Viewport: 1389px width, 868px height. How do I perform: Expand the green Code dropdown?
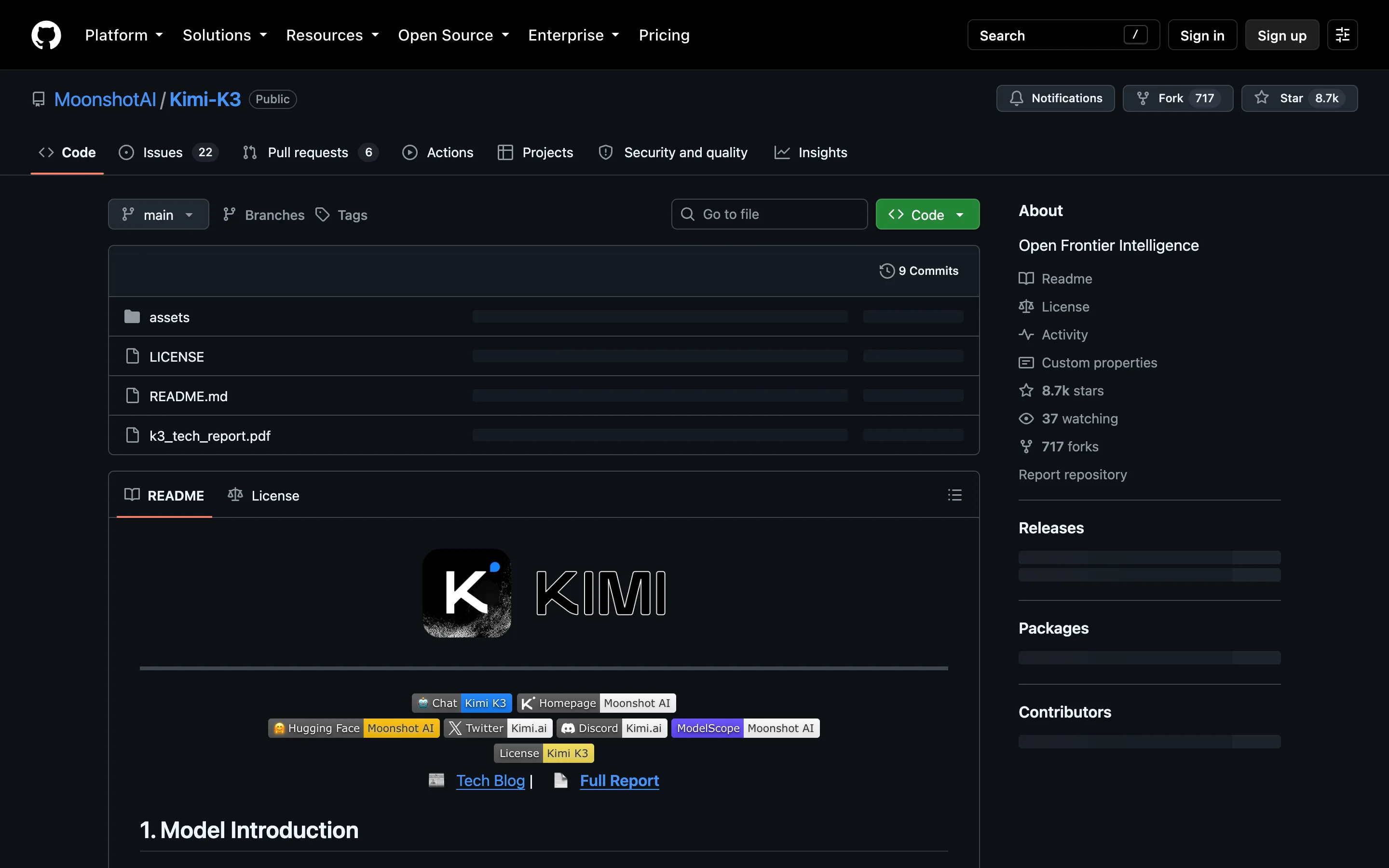[927, 214]
